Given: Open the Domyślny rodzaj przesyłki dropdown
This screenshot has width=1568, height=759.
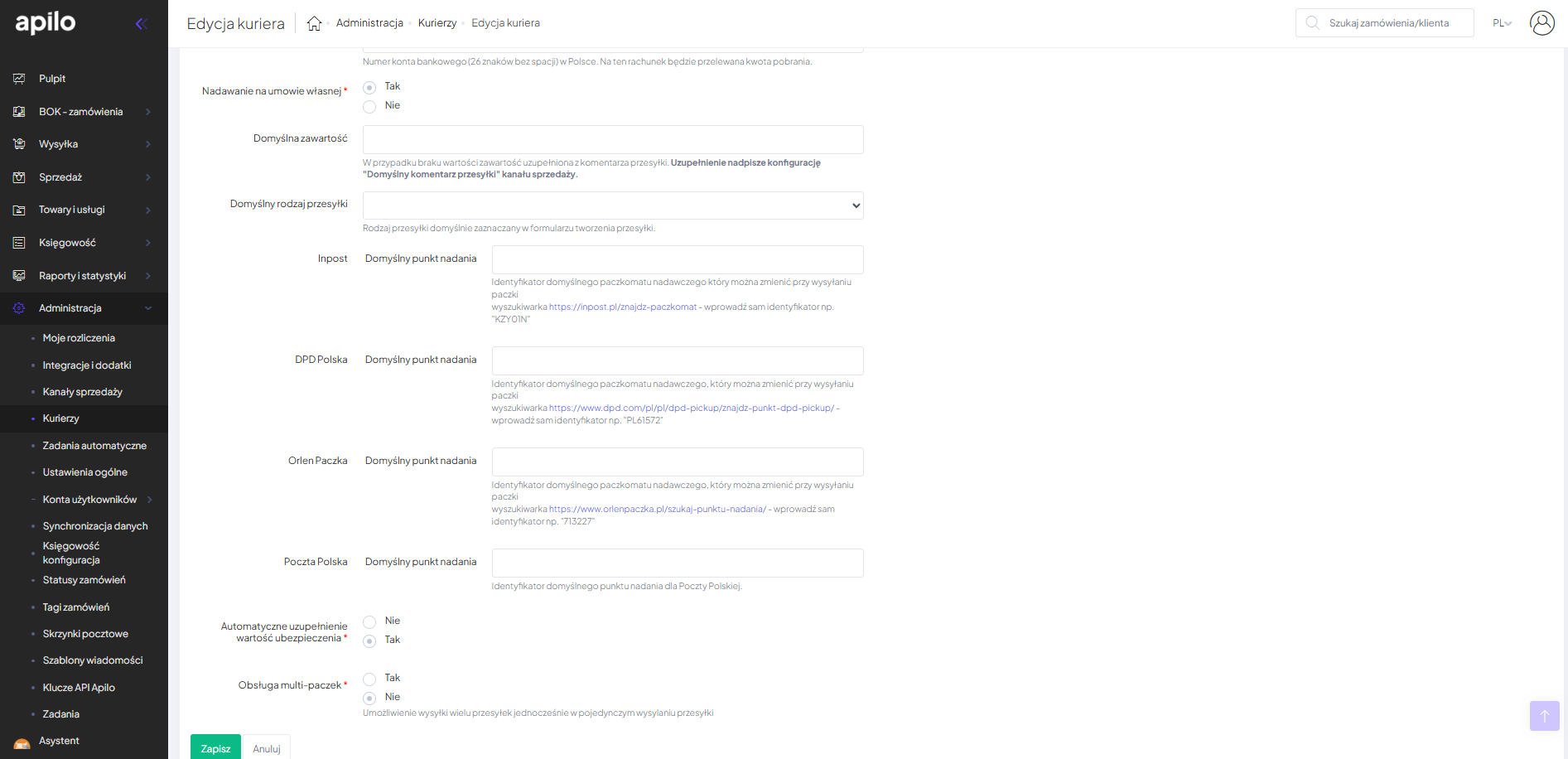Looking at the screenshot, I should pos(613,205).
